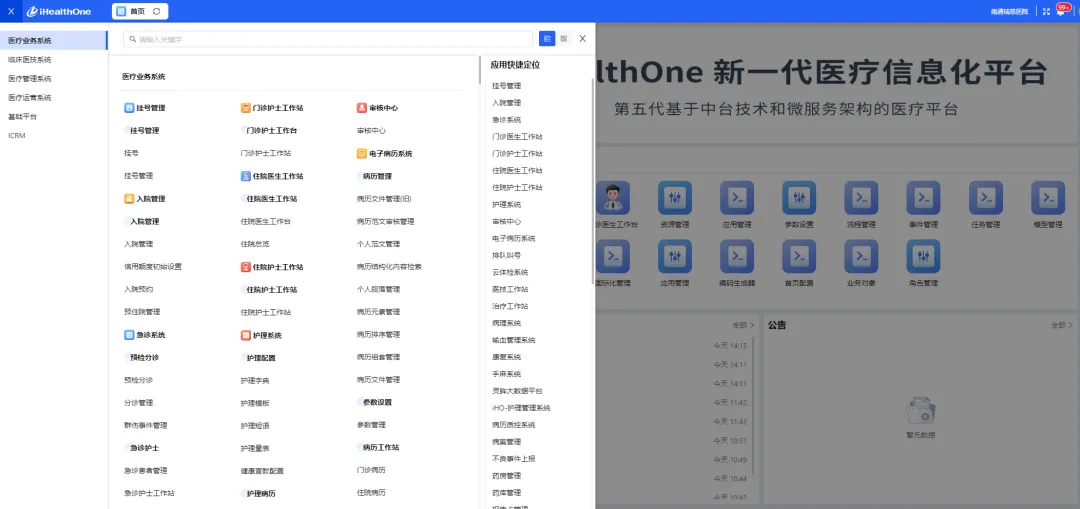The height and width of the screenshot is (509, 1080).
Task: Open 群伤事件管理 menu entry
Action: pos(145,426)
